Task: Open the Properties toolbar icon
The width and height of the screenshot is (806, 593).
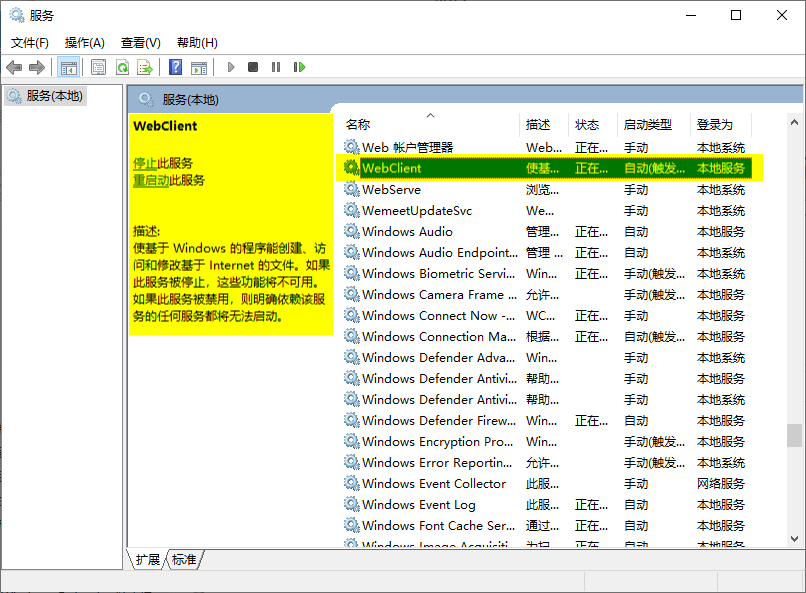Action: (x=98, y=67)
